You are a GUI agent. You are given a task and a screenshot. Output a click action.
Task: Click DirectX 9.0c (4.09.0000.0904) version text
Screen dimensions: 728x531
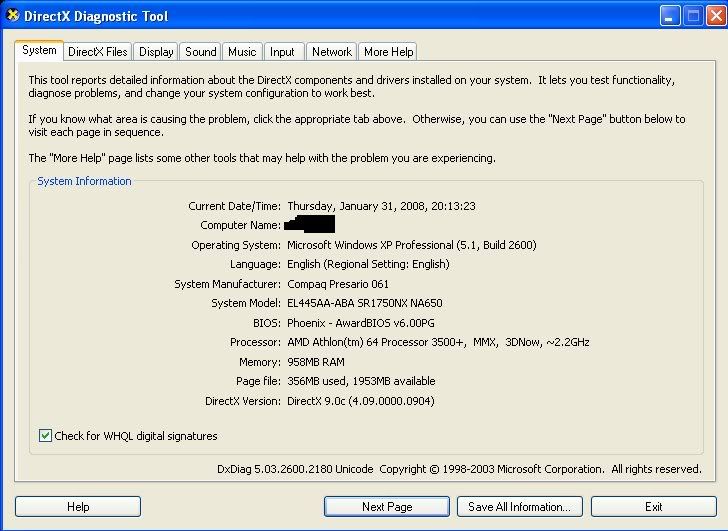(x=361, y=401)
